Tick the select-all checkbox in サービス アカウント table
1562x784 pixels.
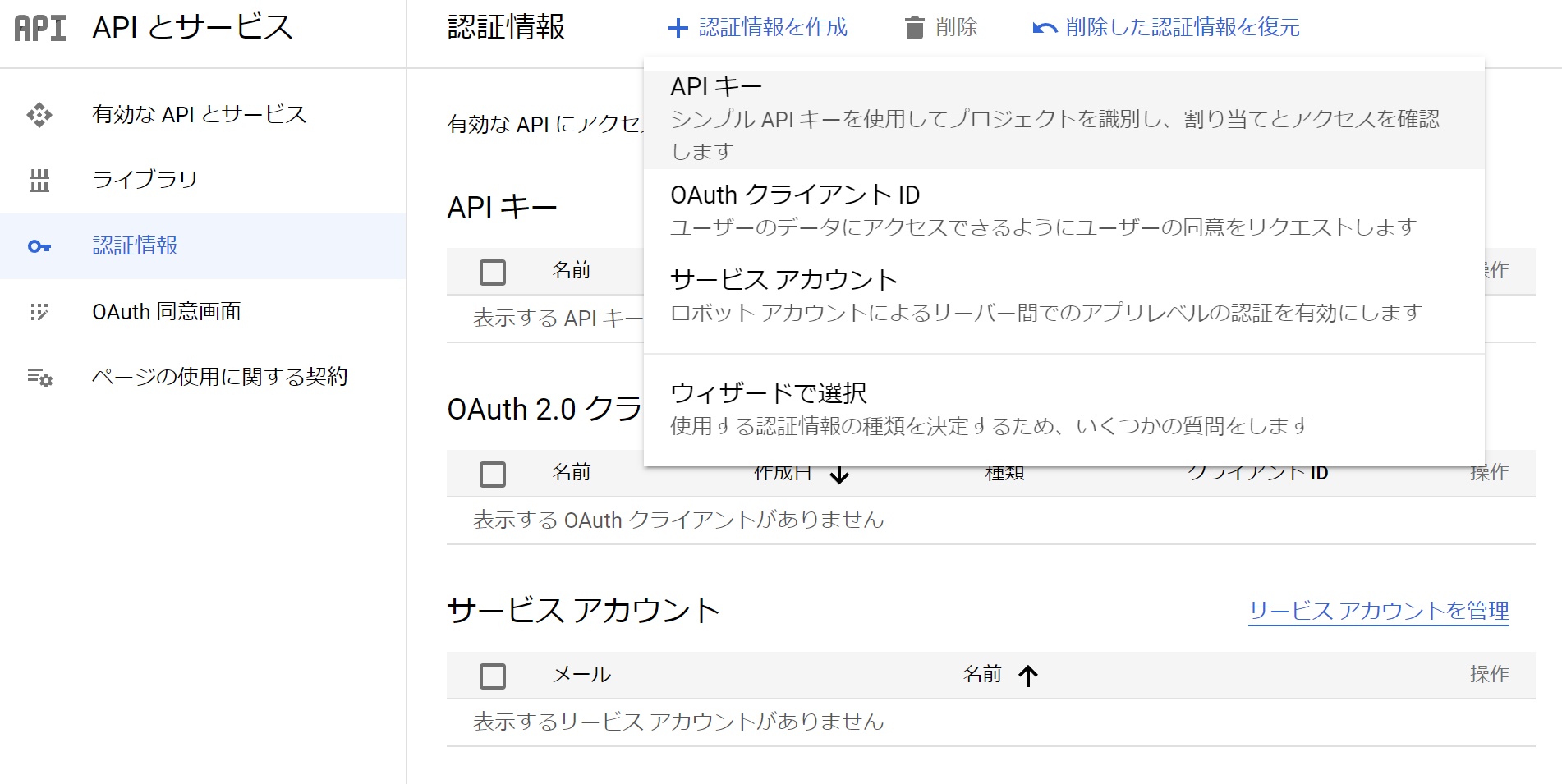point(493,676)
